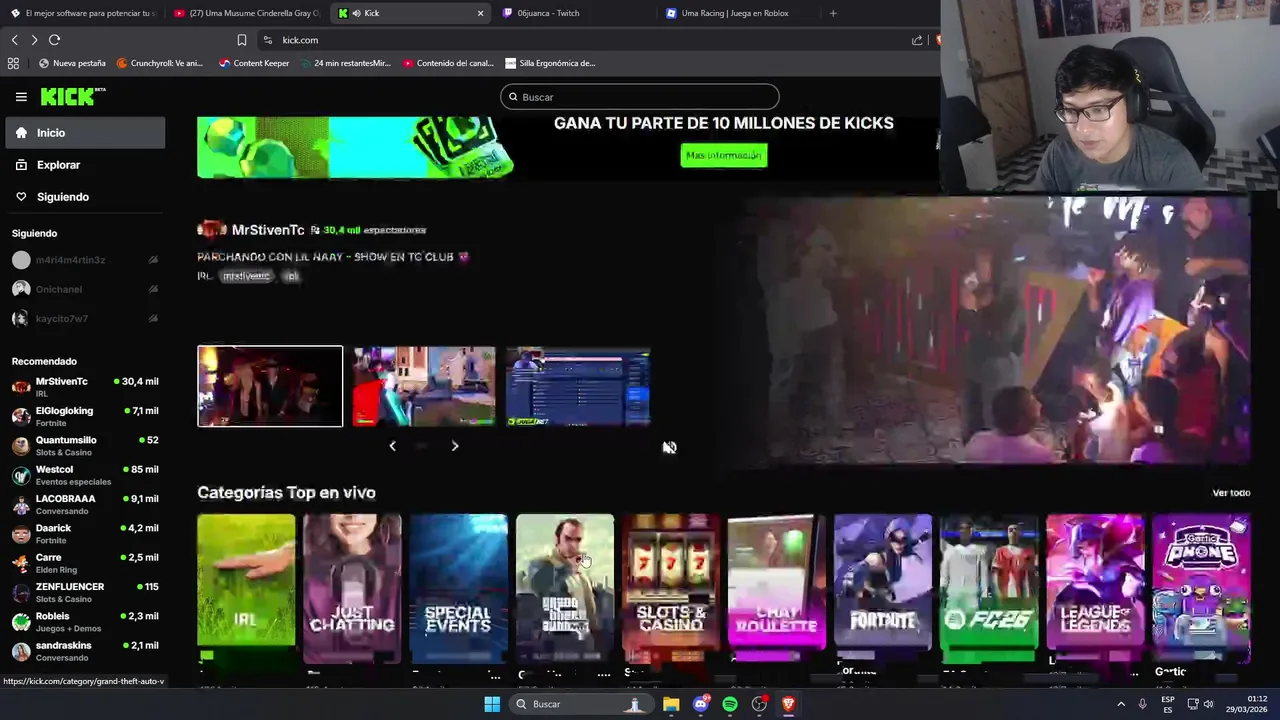Open Nueva pestaña bookmark
Screen dimensions: 1280x720
72,63
